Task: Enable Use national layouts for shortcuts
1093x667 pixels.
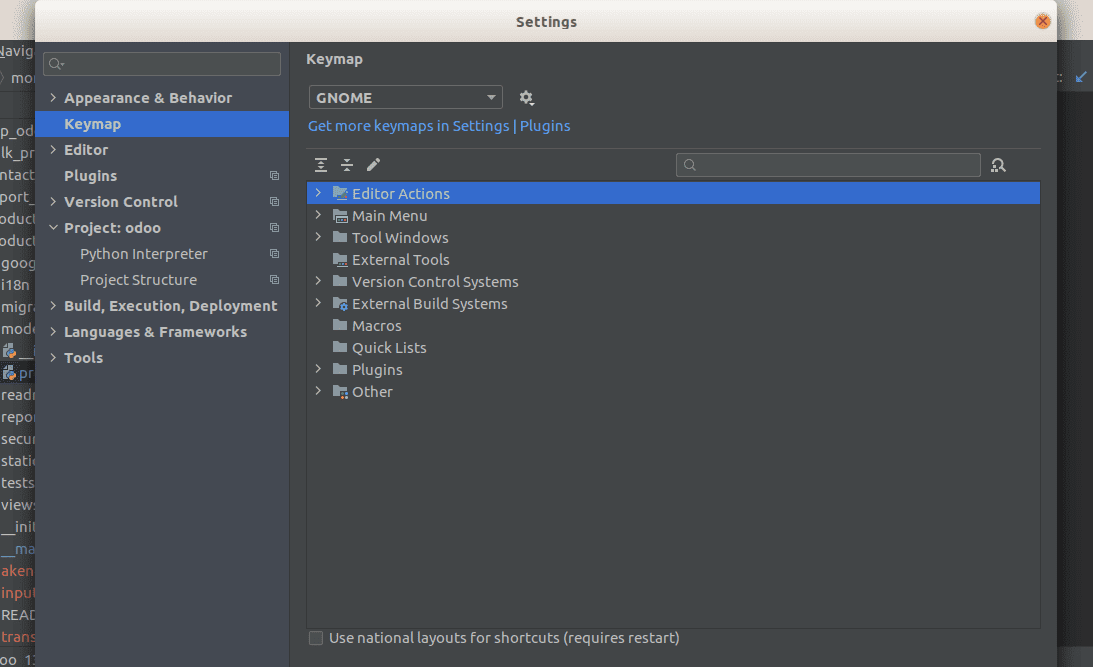Action: [316, 638]
